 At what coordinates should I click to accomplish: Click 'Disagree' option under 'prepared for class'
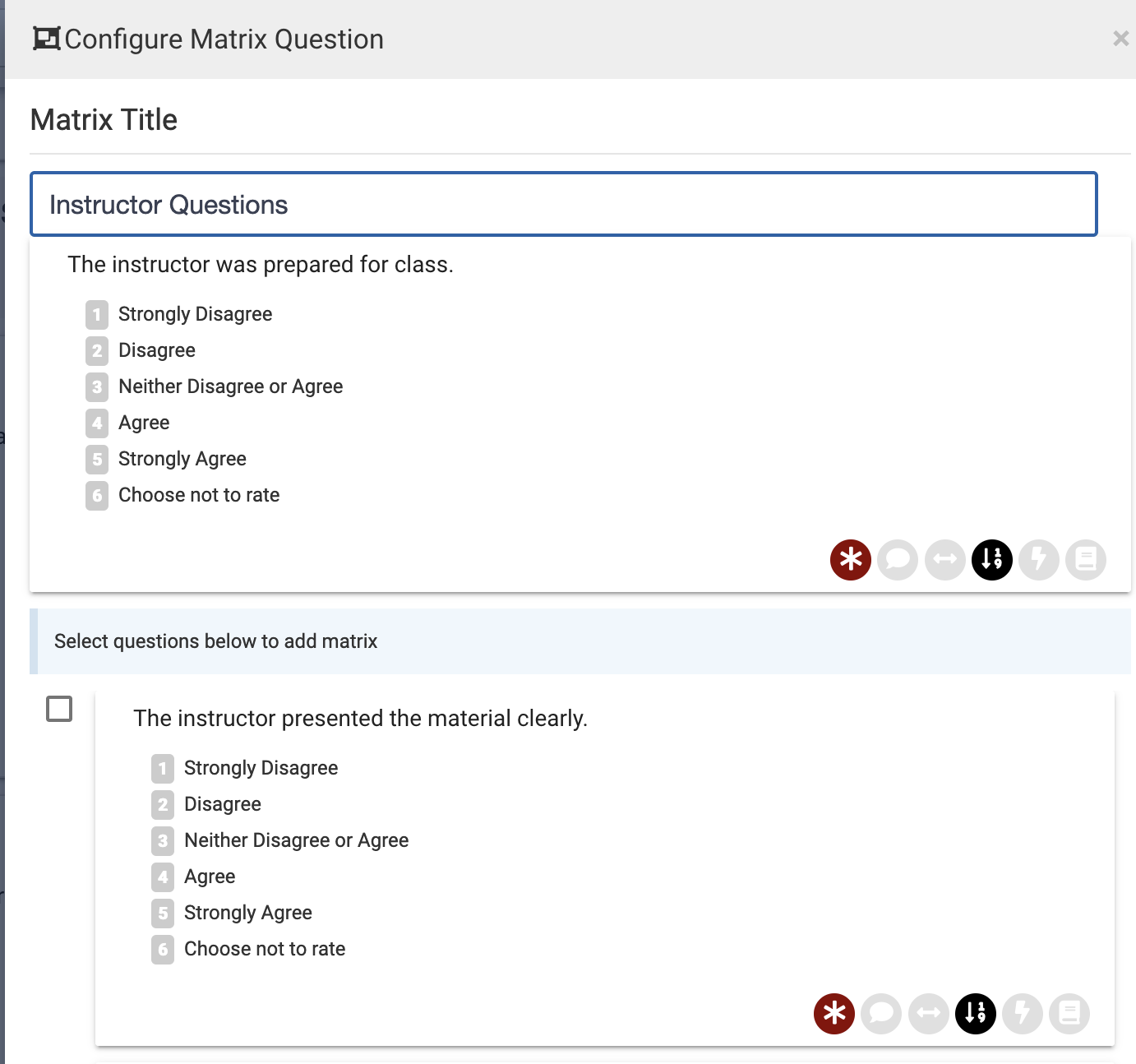[x=157, y=350]
